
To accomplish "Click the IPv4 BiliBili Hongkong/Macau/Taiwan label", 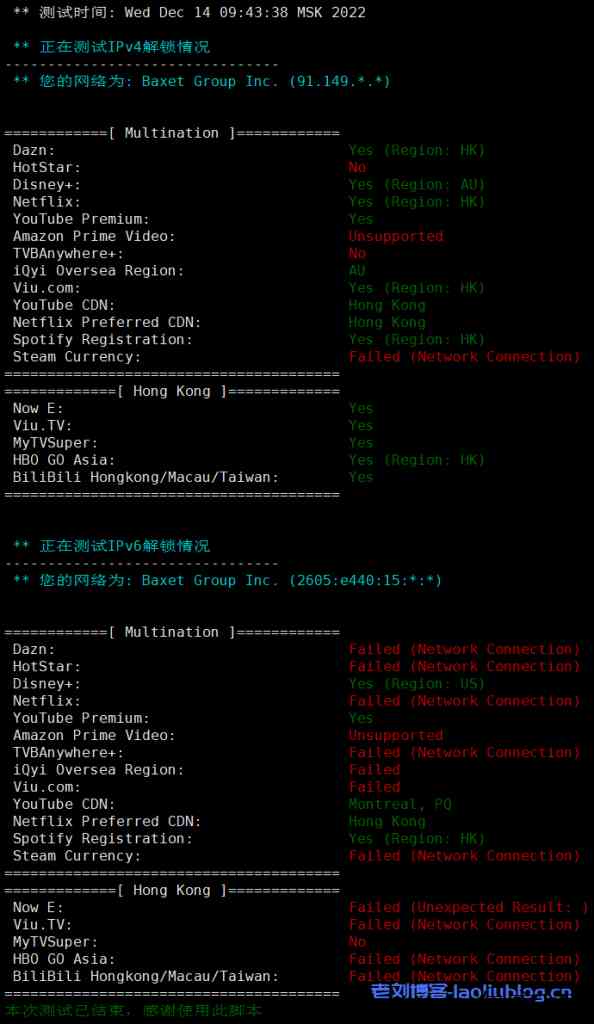I will (146, 477).
